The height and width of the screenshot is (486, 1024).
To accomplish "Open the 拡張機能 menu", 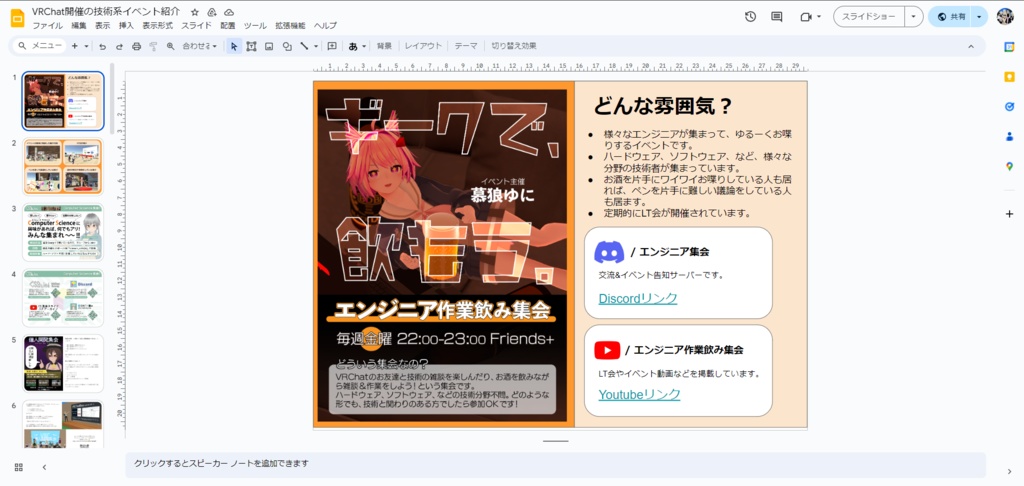I will click(290, 26).
